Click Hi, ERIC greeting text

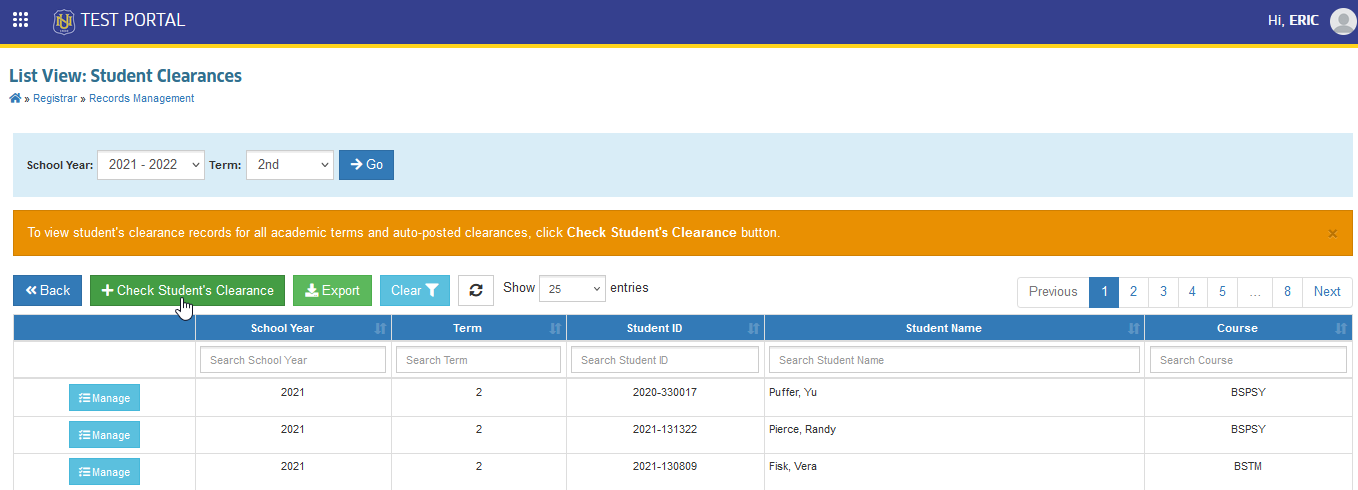click(x=1293, y=20)
